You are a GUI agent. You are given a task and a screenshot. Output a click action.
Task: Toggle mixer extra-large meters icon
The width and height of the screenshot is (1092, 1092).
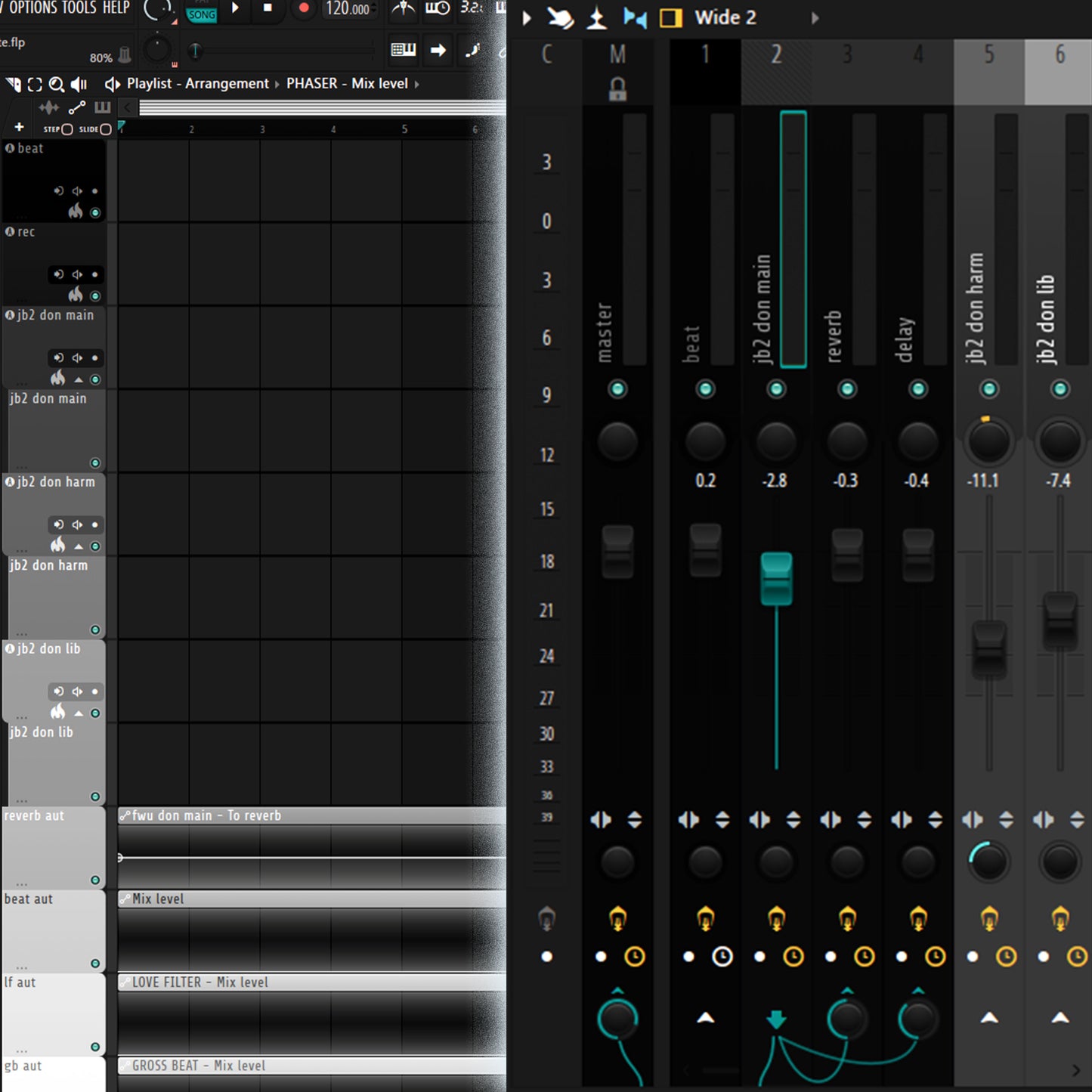pyautogui.click(x=597, y=17)
